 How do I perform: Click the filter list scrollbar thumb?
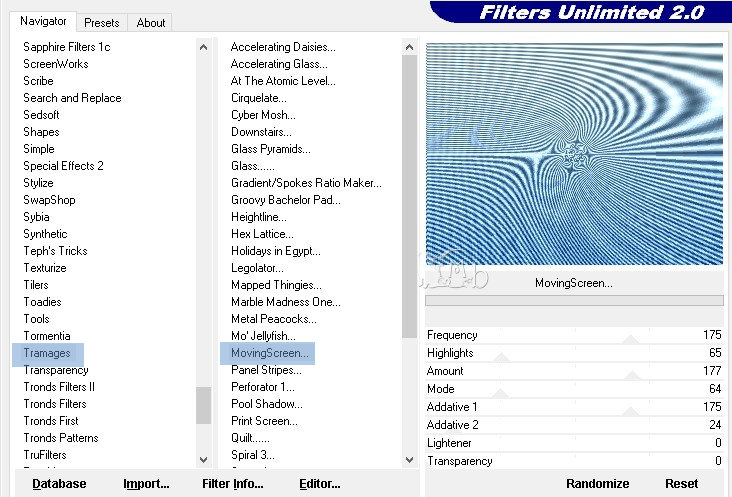point(409,196)
